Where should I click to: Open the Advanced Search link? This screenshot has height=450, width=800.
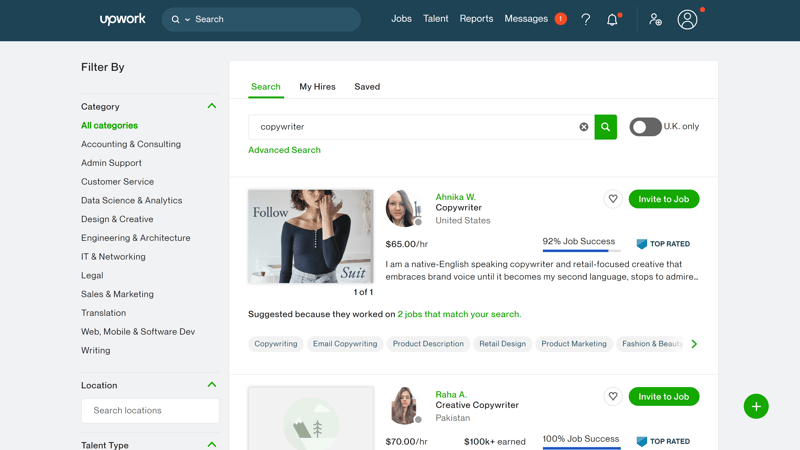pyautogui.click(x=284, y=150)
